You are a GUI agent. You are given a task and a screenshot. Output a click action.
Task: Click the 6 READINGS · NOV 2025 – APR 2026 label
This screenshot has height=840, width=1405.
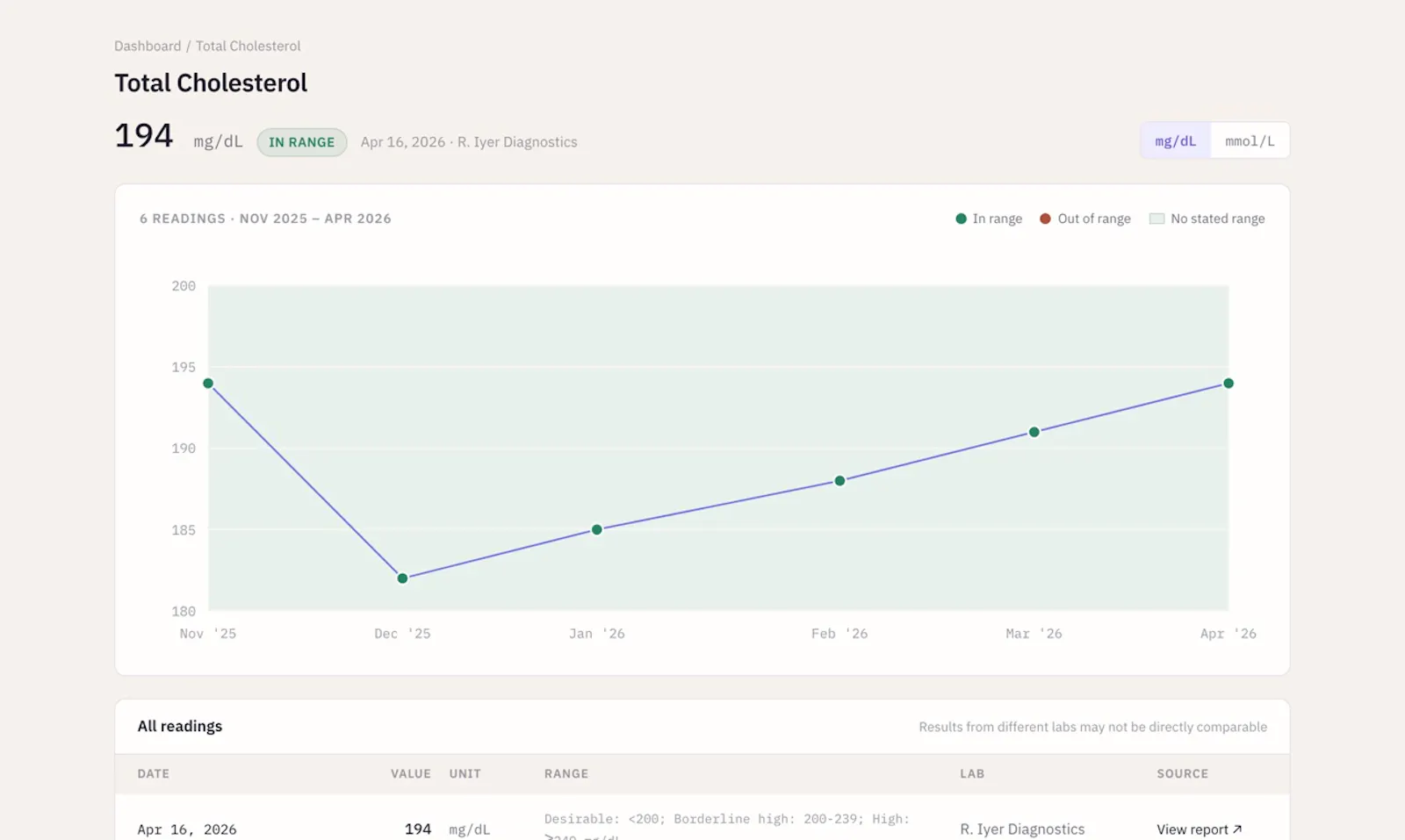265,219
